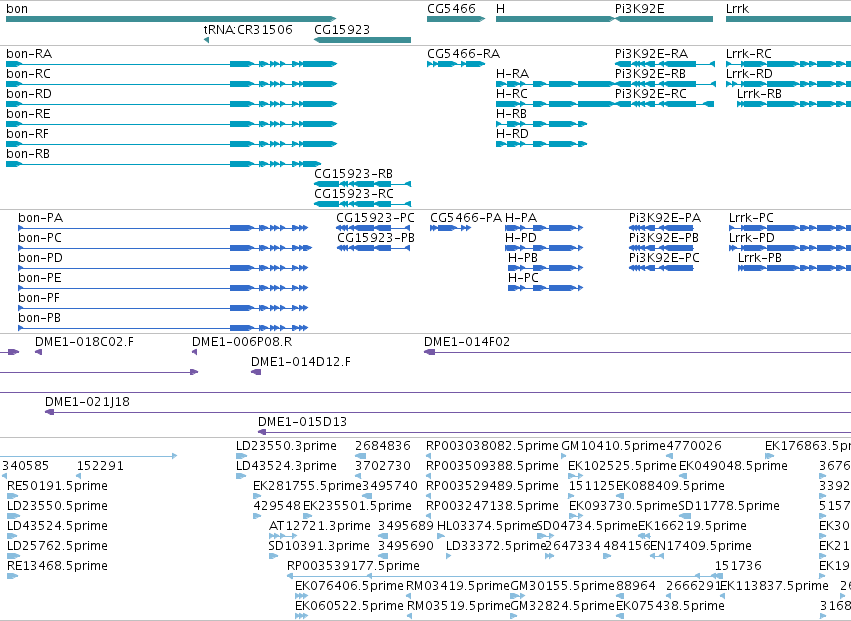The image size is (851, 621).
Task: Select the GM10410.5prime EST label
Action: tap(613, 446)
